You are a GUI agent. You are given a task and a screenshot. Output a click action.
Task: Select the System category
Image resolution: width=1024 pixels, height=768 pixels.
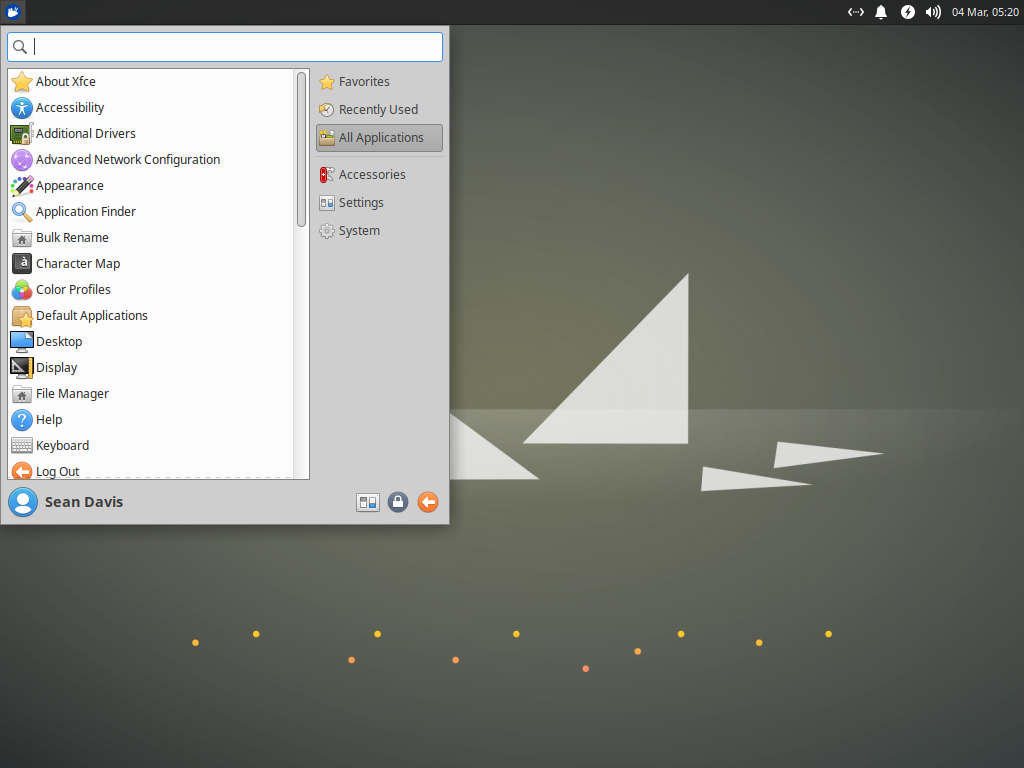(x=357, y=230)
